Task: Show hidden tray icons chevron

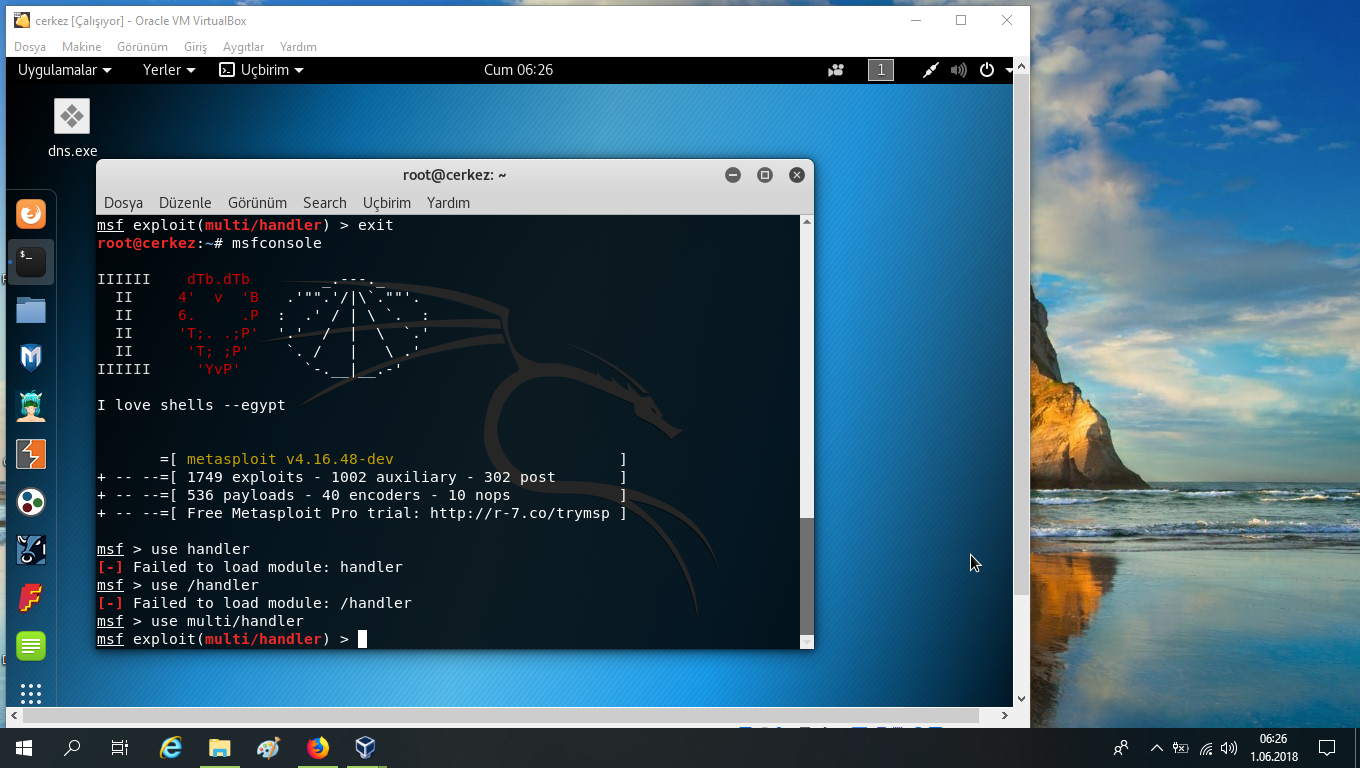Action: (1156, 748)
